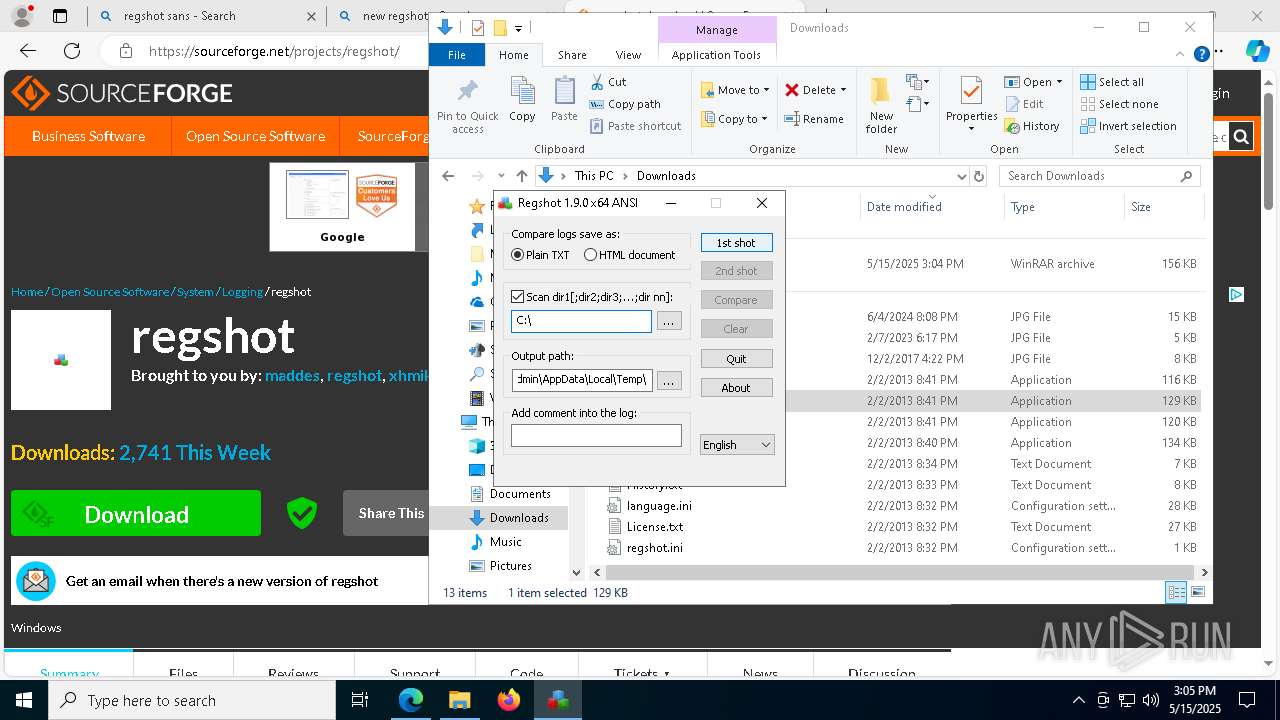Open the Application Tools tab
This screenshot has width=1280, height=720.
[x=716, y=55]
